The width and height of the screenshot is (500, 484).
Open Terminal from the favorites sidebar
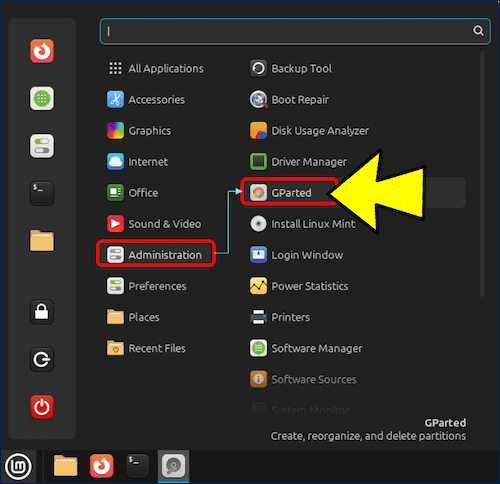42,193
